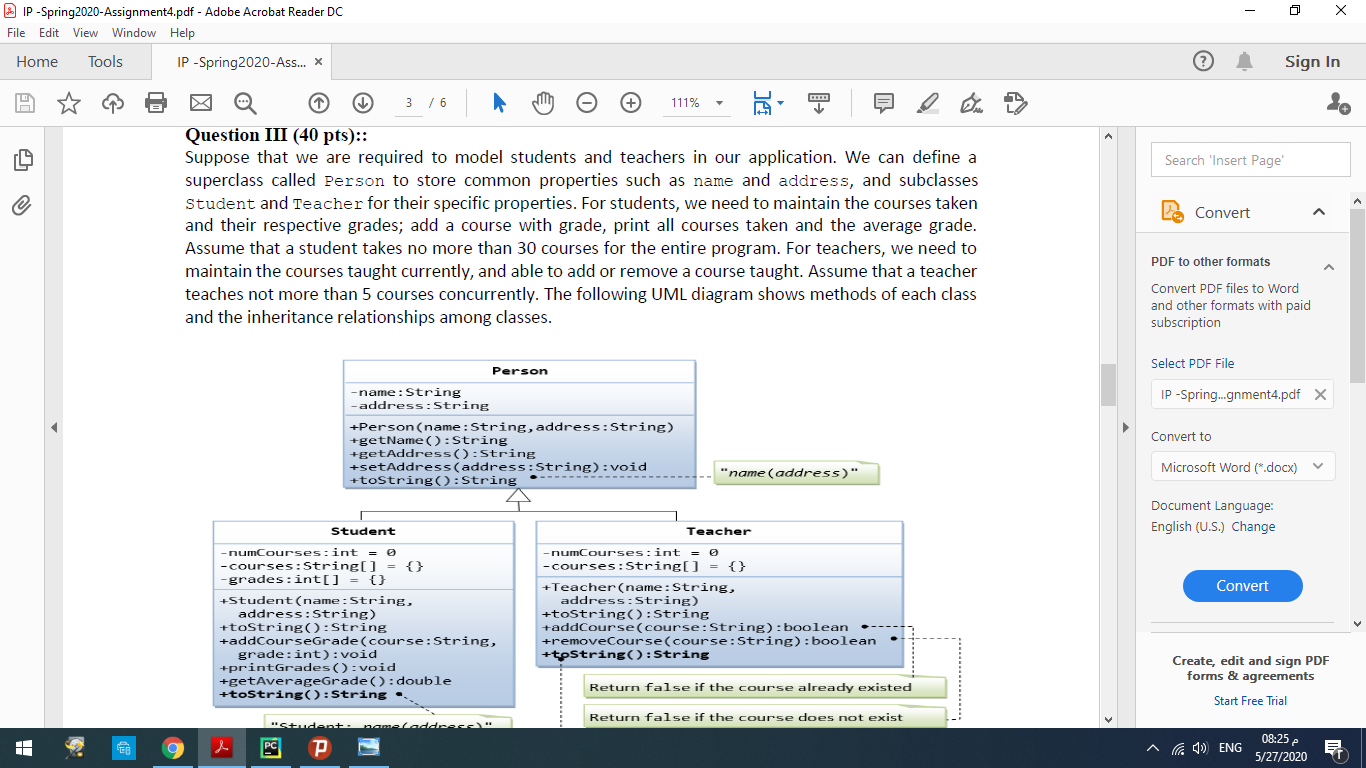Click the Search 'Insert Page' field
1366x768 pixels.
coord(1250,160)
